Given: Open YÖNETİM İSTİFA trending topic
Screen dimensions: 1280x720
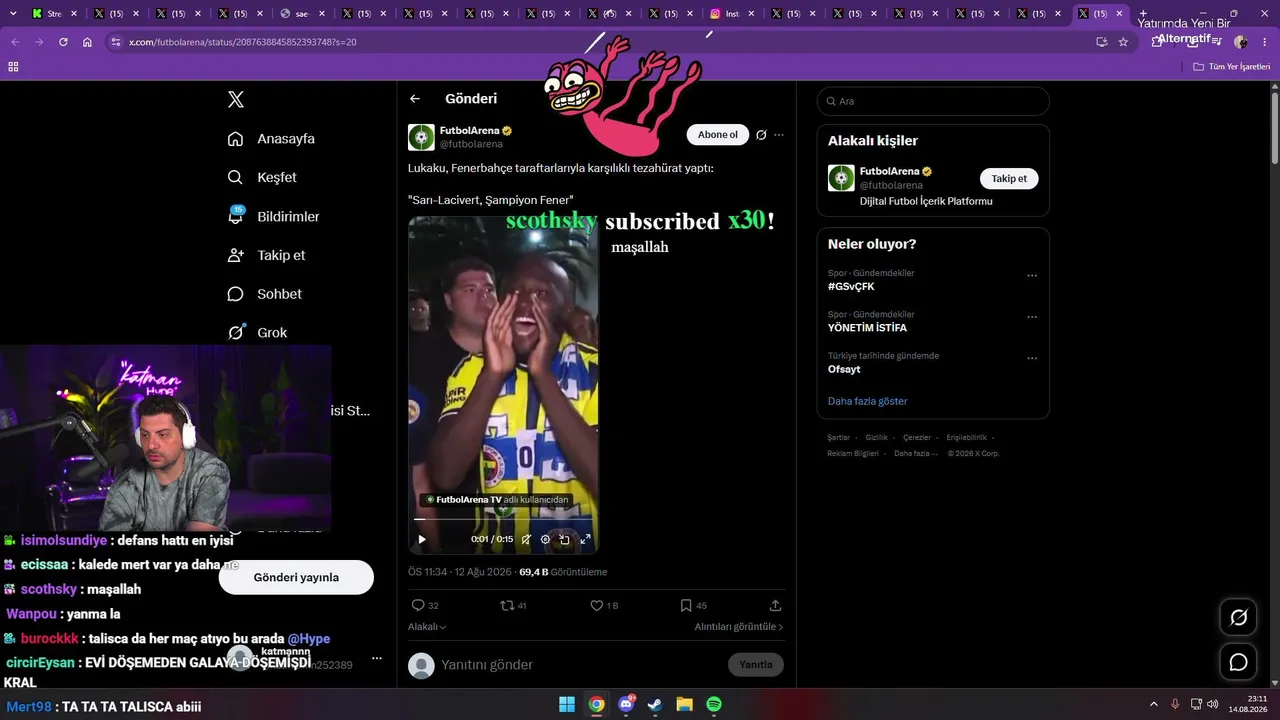Looking at the screenshot, I should [867, 328].
